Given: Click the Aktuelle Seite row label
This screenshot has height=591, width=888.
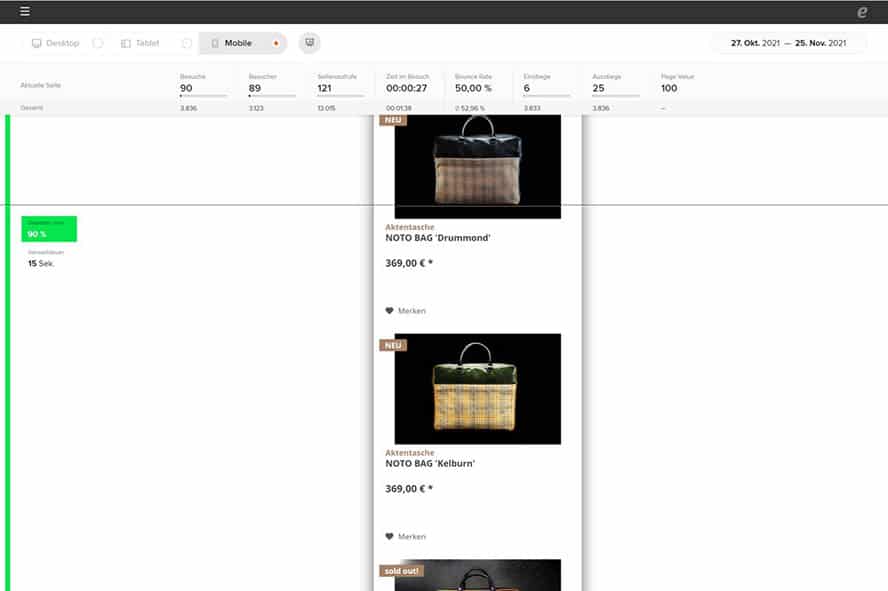Looking at the screenshot, I should pos(41,85).
